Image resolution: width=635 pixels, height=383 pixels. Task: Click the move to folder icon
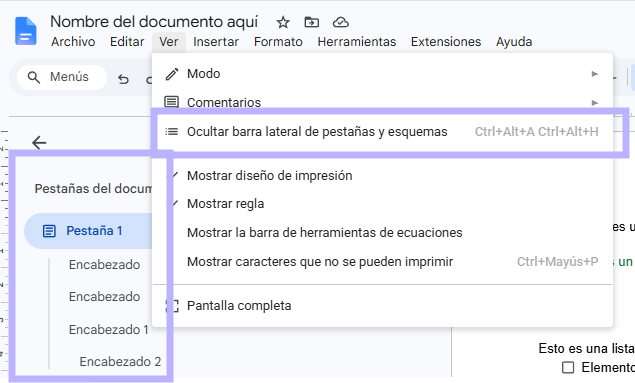311,22
